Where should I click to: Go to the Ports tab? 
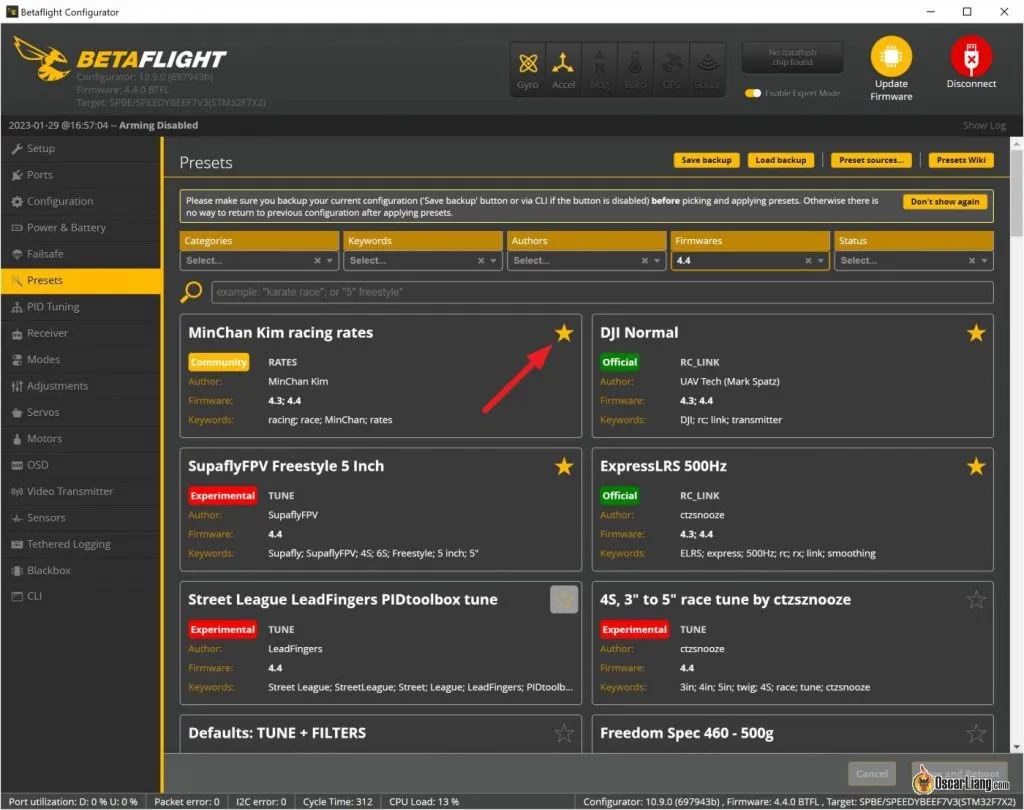pos(81,175)
